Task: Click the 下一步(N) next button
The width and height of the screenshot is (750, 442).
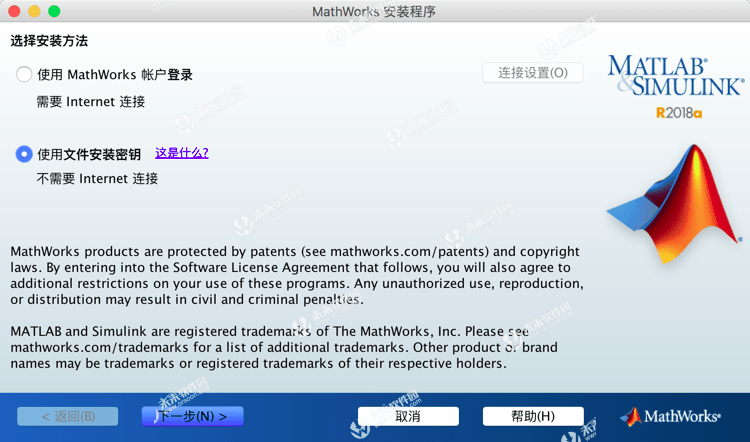Action: pyautogui.click(x=192, y=416)
